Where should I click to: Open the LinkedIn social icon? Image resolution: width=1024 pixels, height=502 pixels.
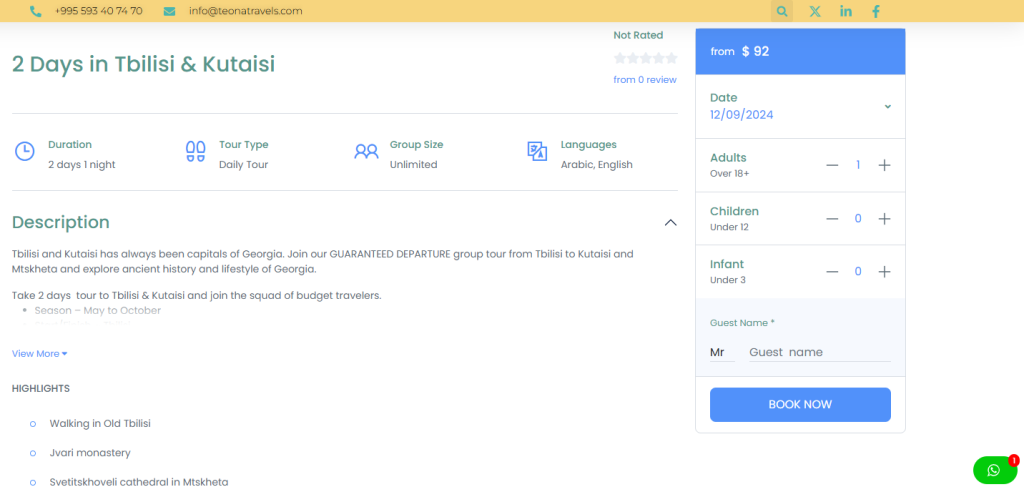tap(846, 11)
